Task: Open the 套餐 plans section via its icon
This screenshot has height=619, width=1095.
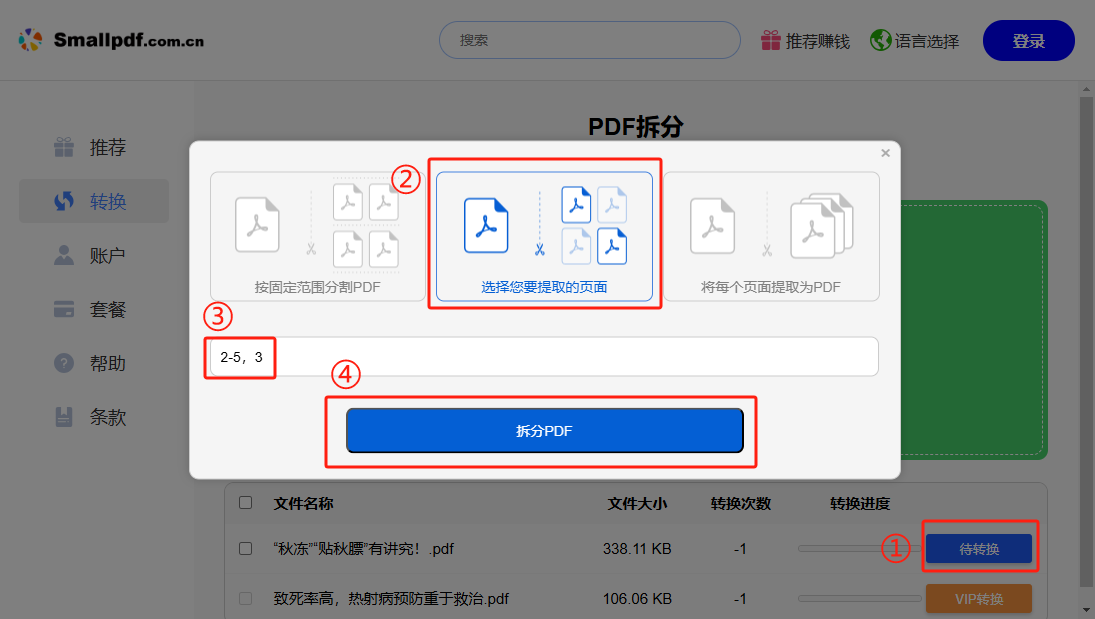Action: click(x=63, y=309)
